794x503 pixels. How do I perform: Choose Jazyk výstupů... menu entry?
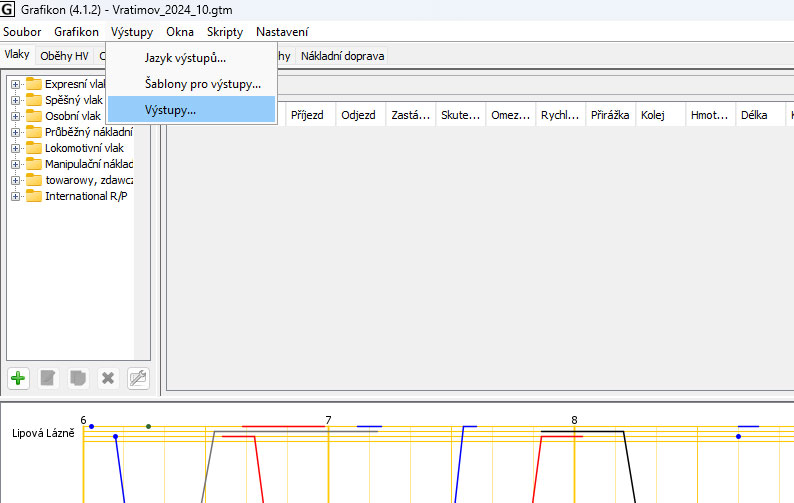(x=185, y=58)
